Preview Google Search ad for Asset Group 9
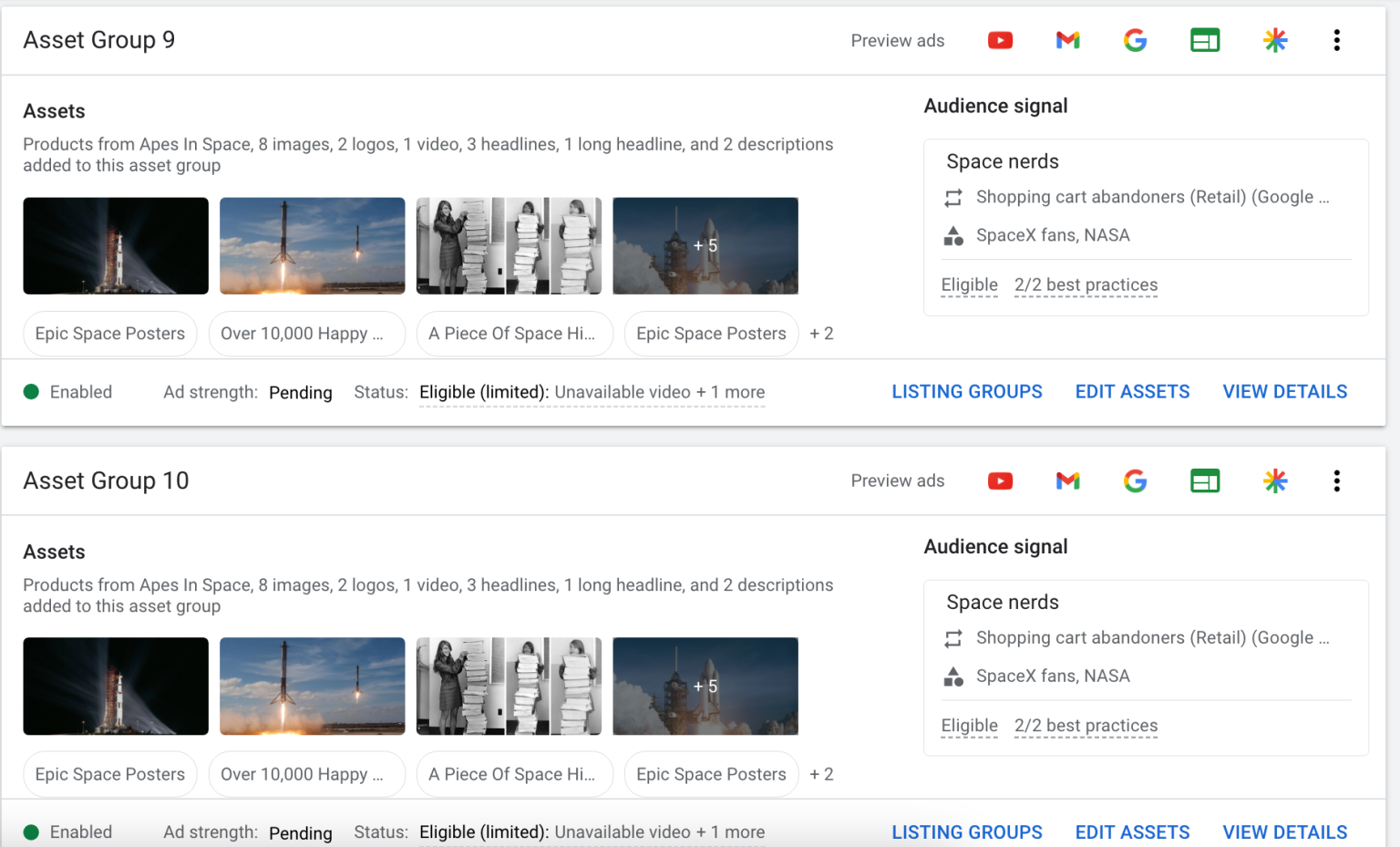This screenshot has height=847, width=1400. pos(1135,40)
